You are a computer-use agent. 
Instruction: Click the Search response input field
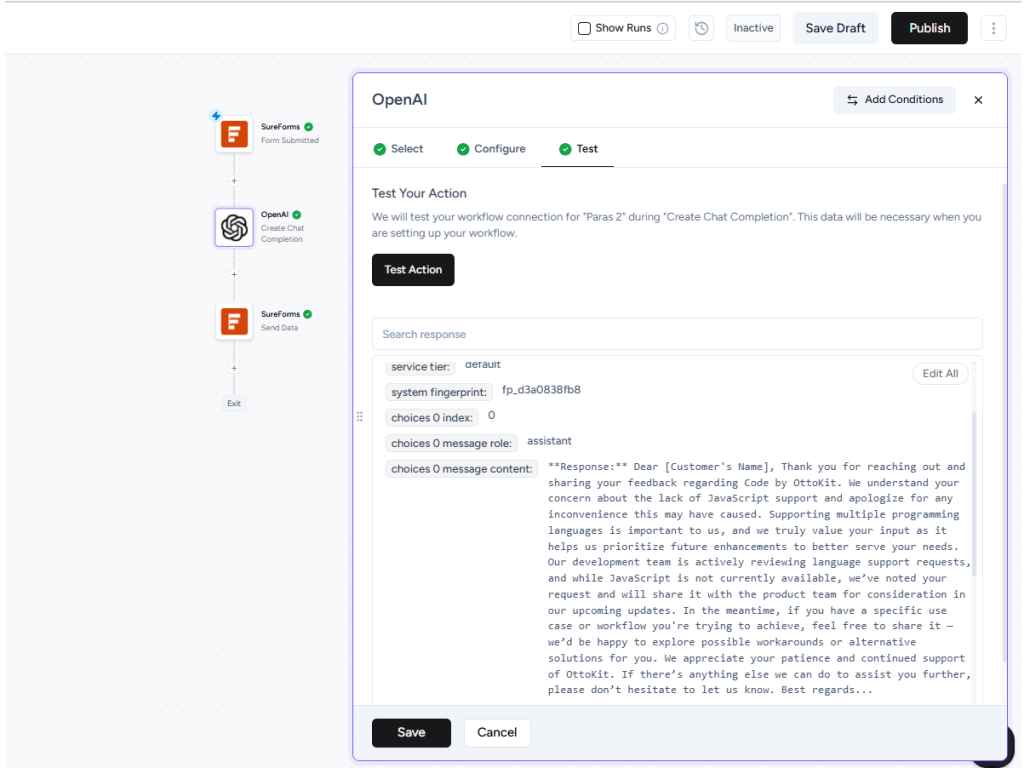[x=676, y=334]
